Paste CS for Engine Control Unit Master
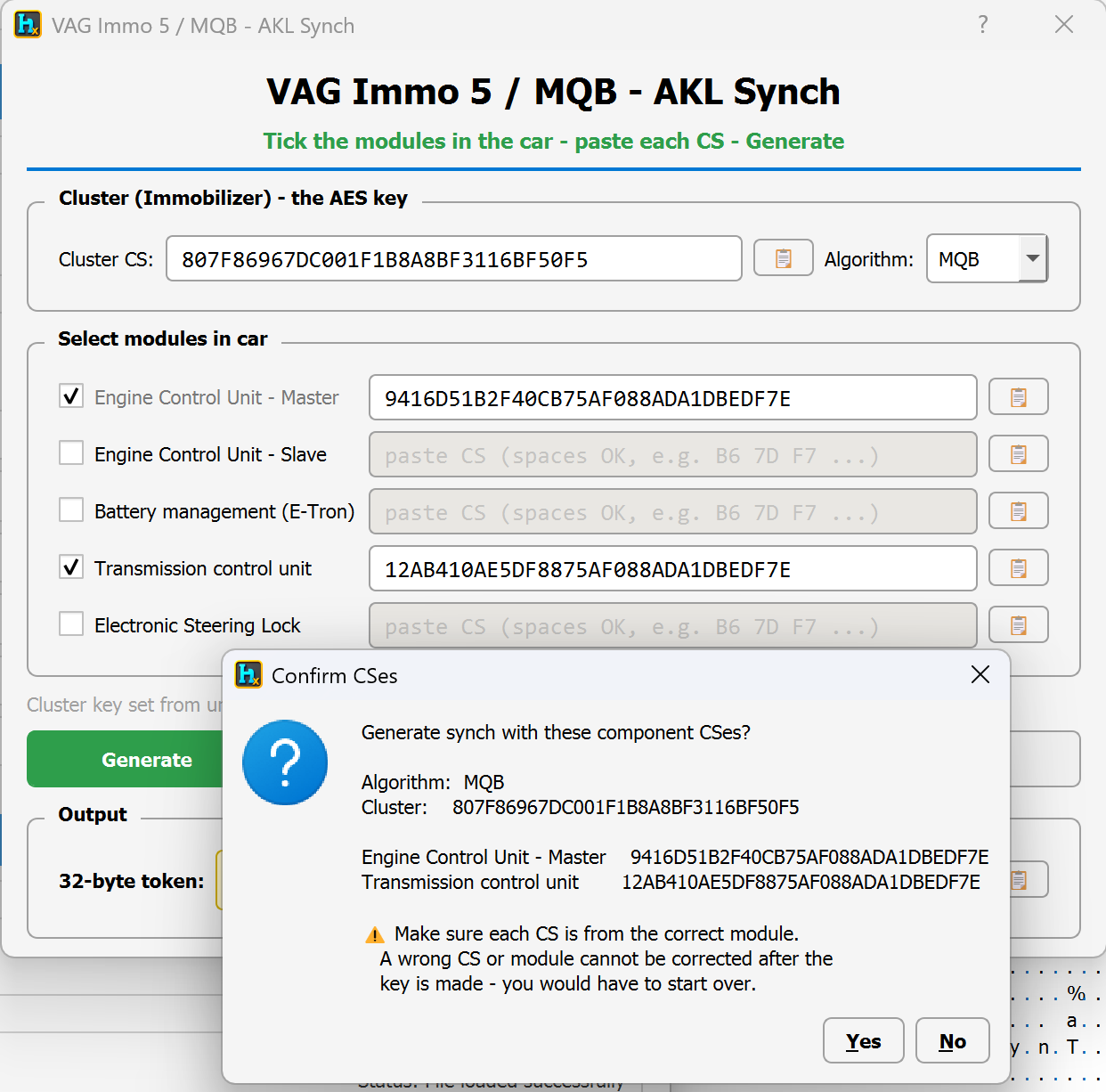The height and width of the screenshot is (1092, 1106). 1018,397
